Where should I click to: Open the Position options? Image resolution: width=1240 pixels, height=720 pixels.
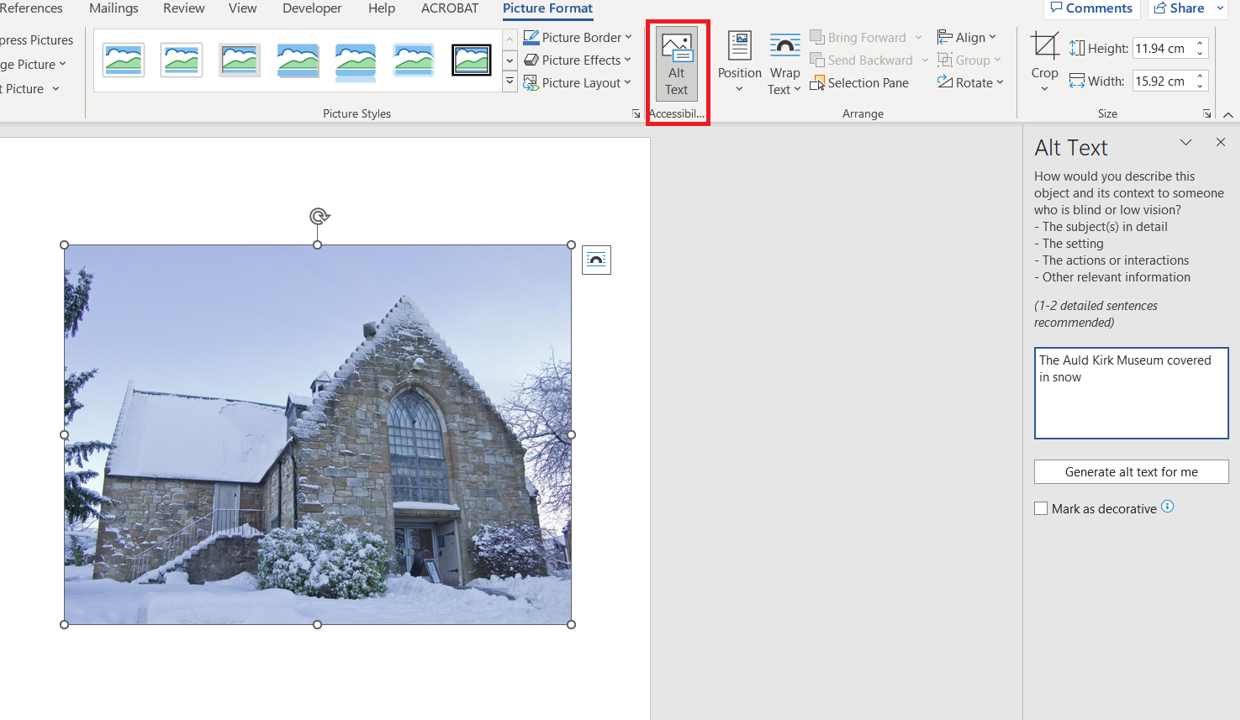[739, 63]
